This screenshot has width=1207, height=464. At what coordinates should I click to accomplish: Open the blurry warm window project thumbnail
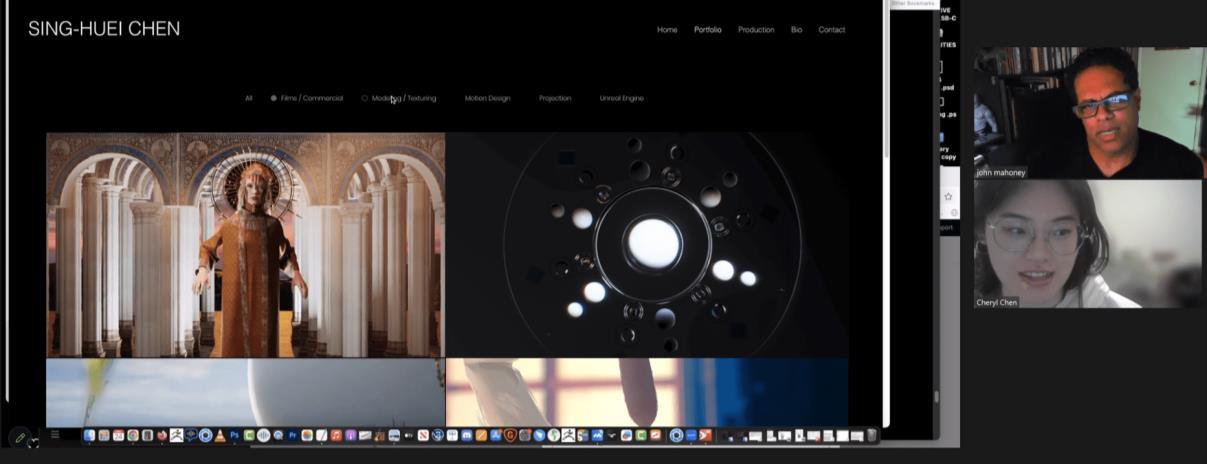click(647, 393)
